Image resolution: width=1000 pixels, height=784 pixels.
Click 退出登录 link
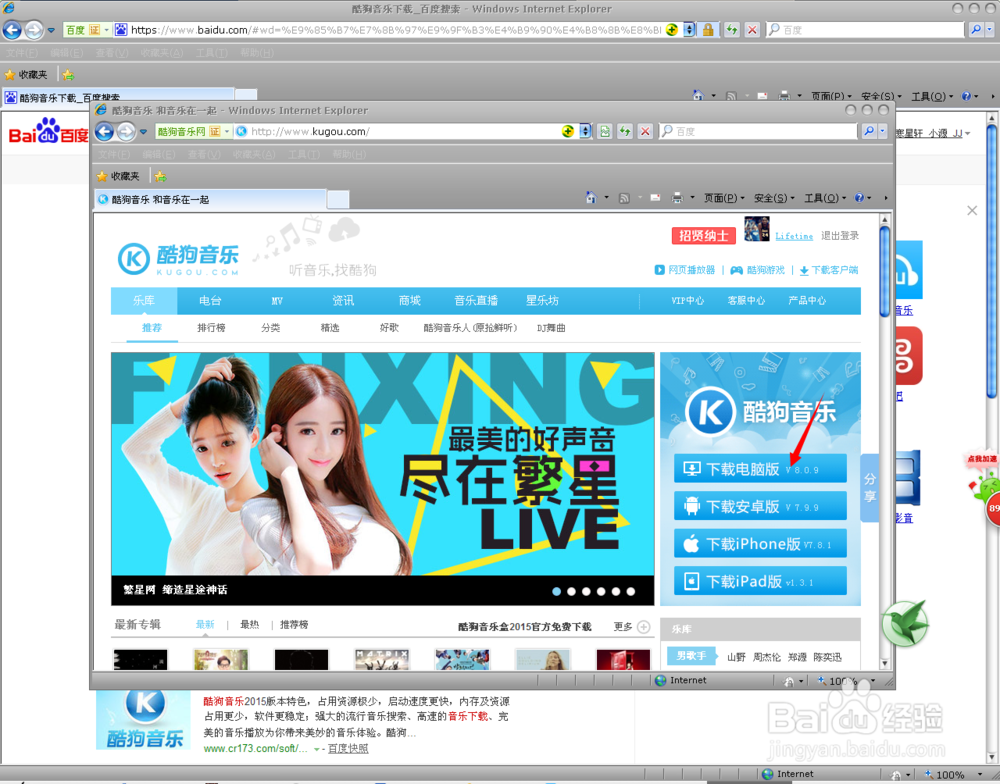pos(839,235)
